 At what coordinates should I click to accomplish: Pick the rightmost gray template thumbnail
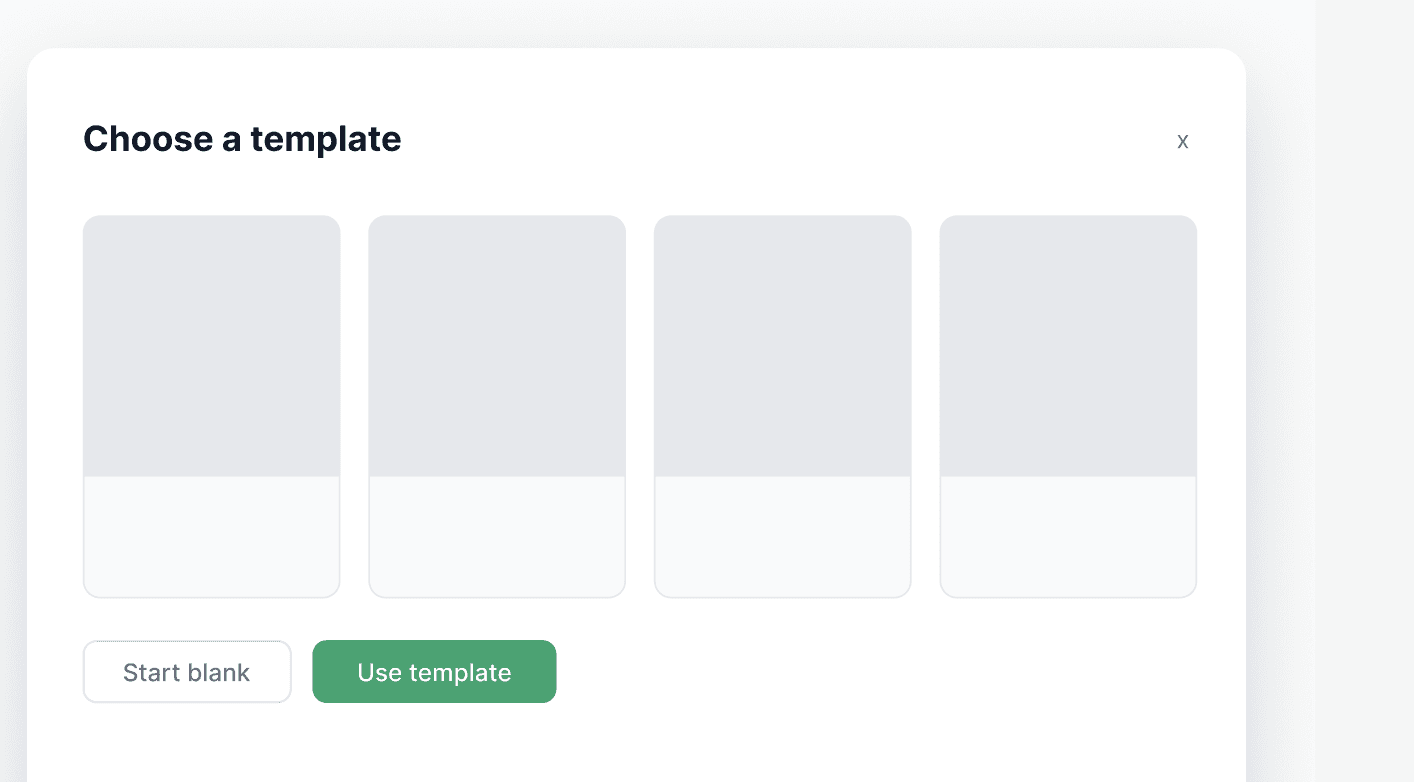(1068, 346)
